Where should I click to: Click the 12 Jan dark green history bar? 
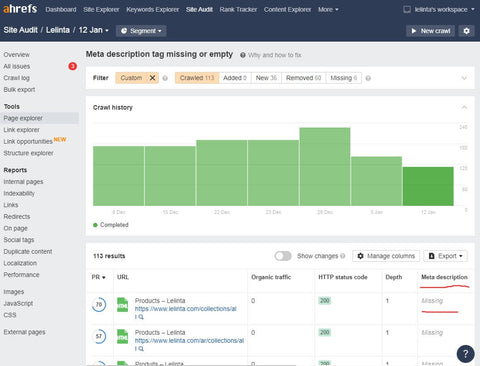click(428, 186)
